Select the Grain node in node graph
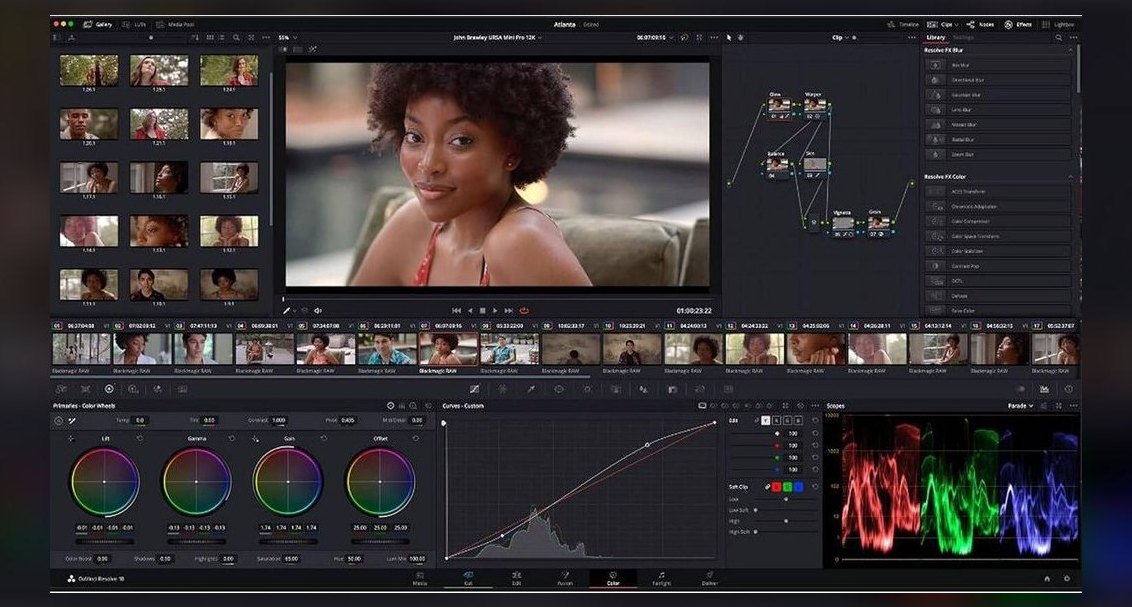This screenshot has height=607, width=1132. tap(878, 224)
